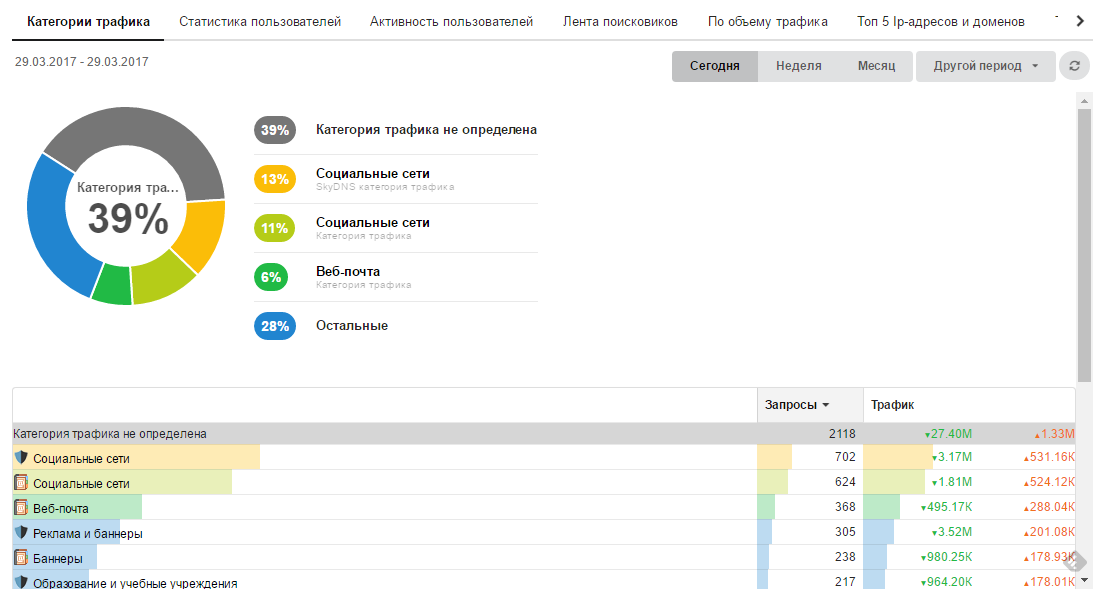Click the orange icon beside Баннеры

click(x=21, y=558)
